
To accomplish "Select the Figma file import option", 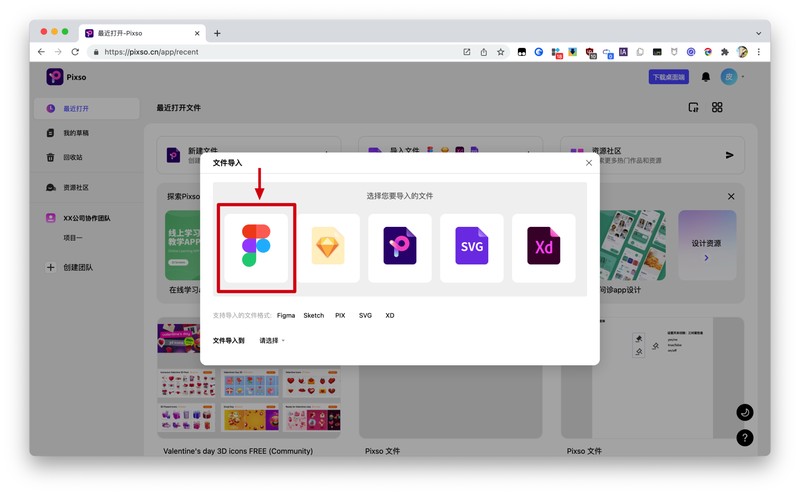I will [x=256, y=248].
